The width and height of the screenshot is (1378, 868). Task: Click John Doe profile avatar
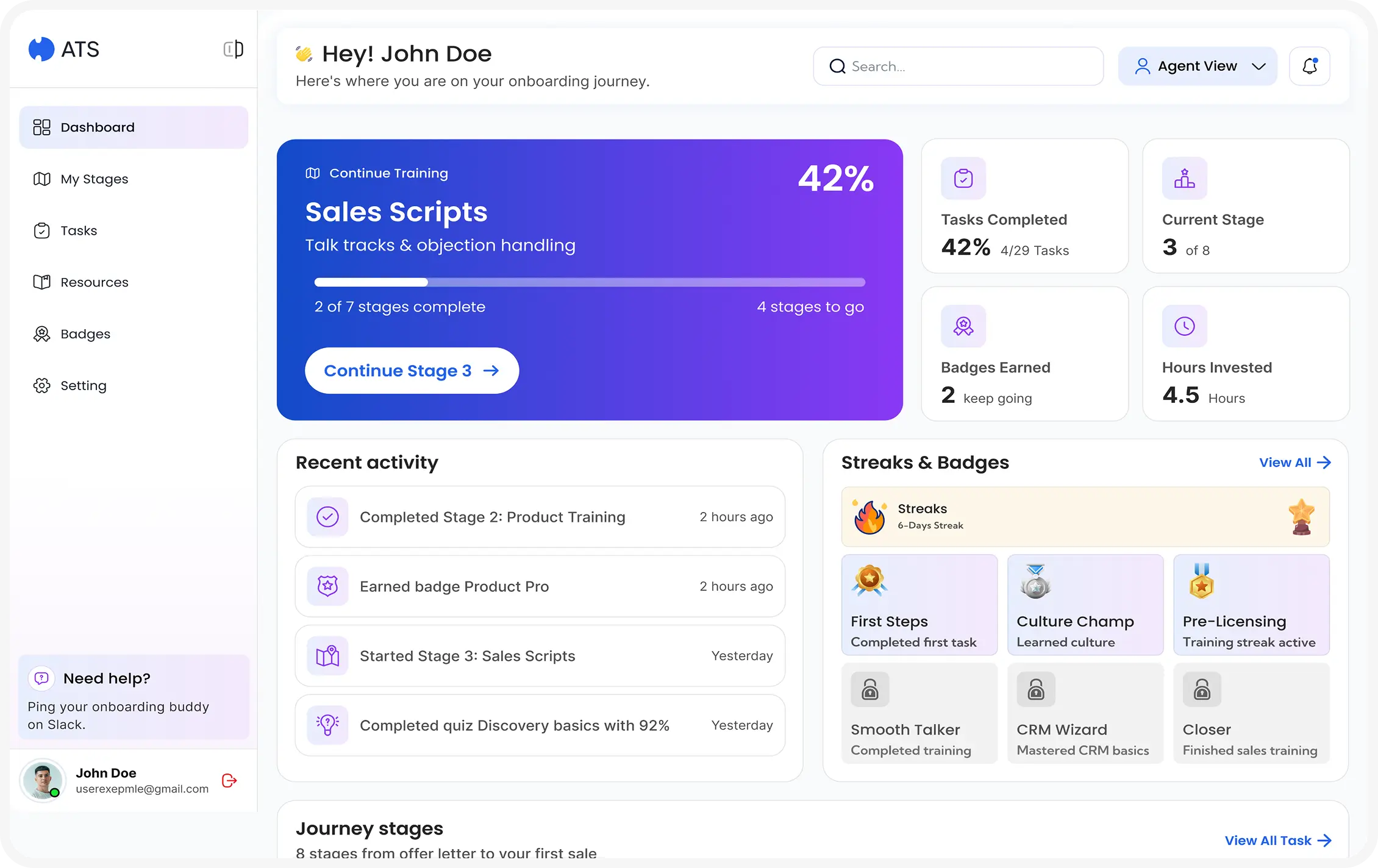coord(43,780)
